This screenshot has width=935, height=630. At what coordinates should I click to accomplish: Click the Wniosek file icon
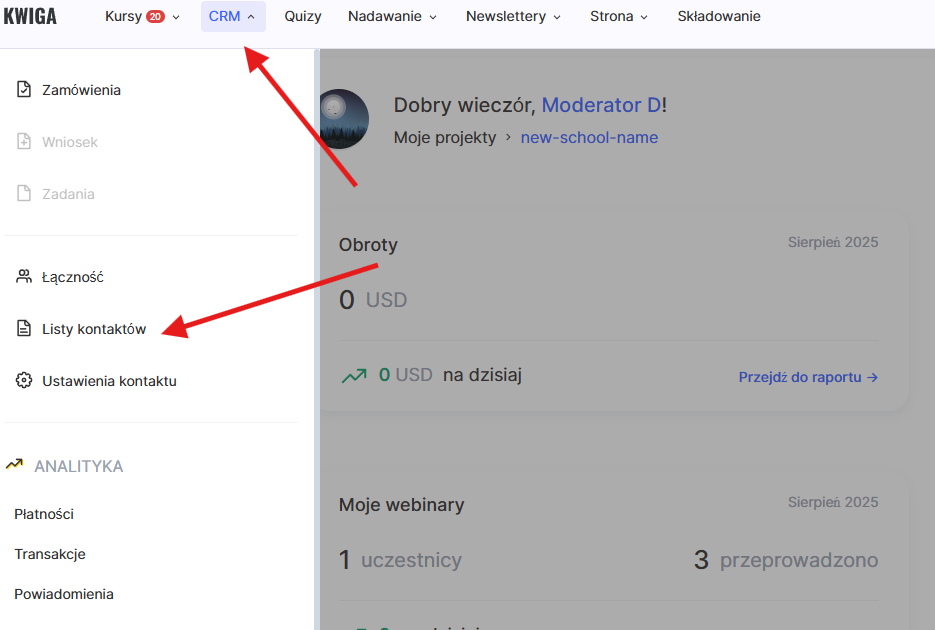point(24,142)
